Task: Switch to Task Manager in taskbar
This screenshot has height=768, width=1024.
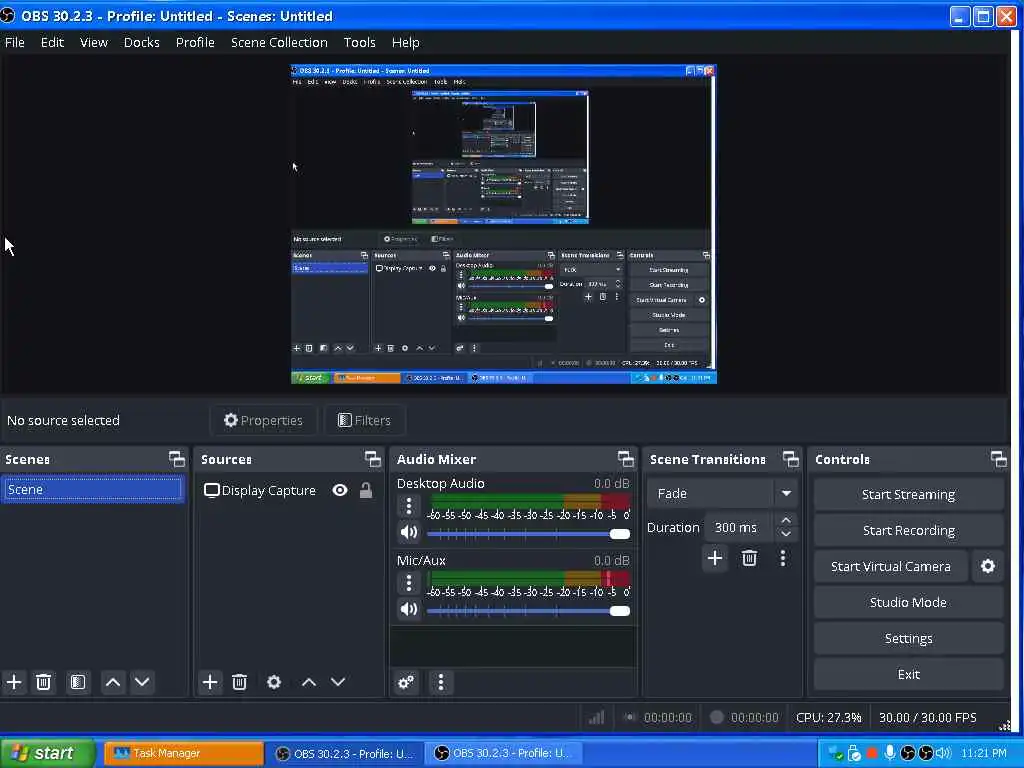Action: click(x=184, y=753)
